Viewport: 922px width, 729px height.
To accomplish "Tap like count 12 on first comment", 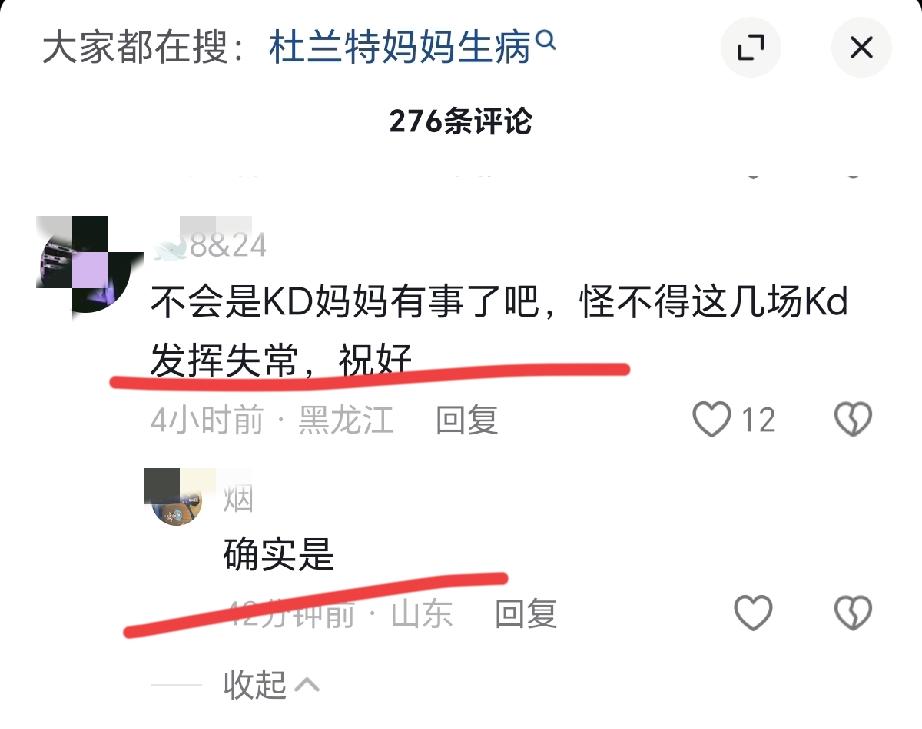I will tap(758, 420).
